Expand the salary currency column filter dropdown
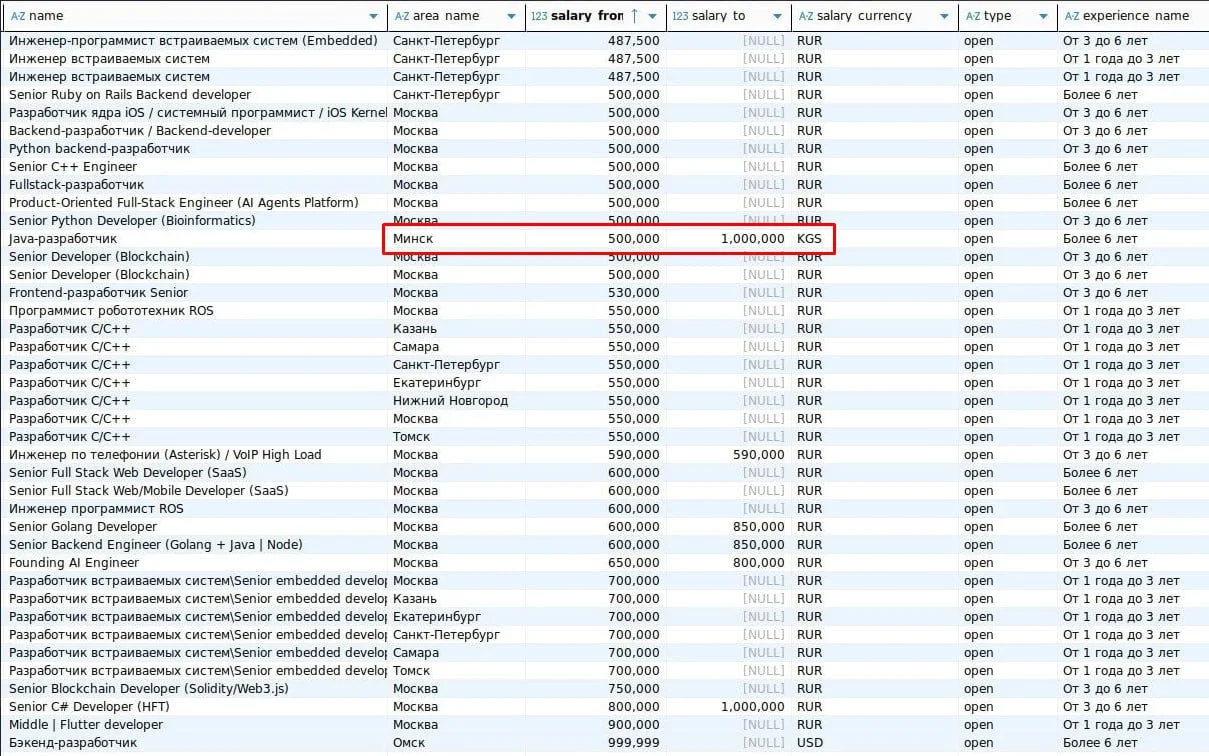1209x756 pixels. (944, 16)
